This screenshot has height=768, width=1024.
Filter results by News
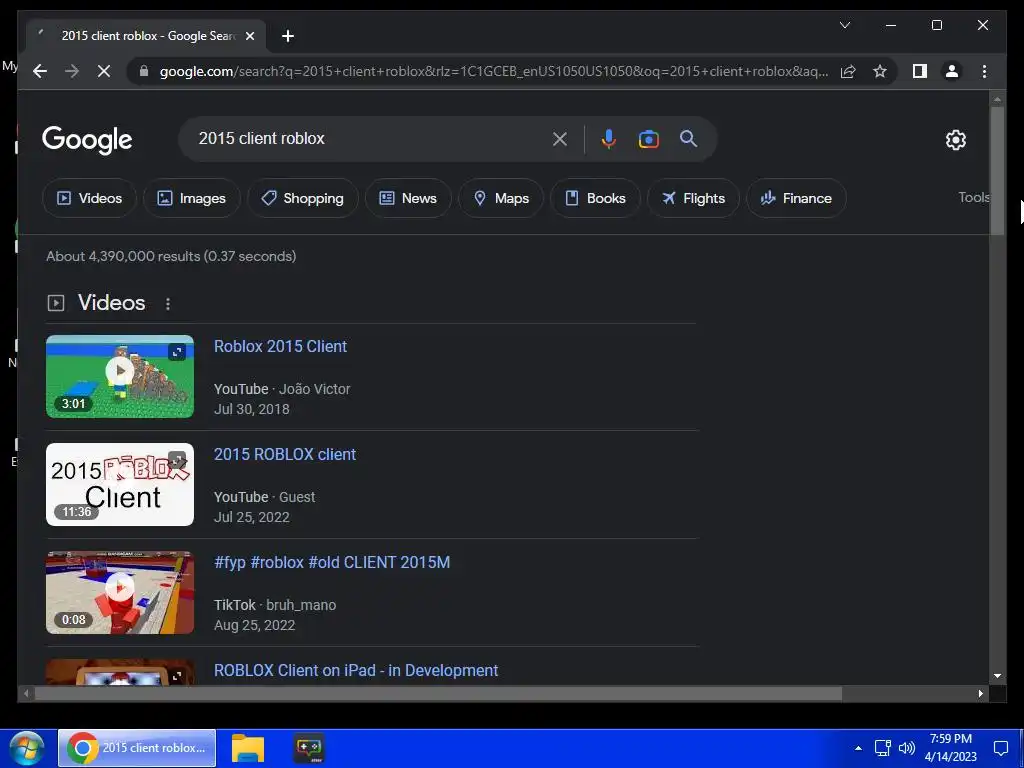(x=408, y=198)
